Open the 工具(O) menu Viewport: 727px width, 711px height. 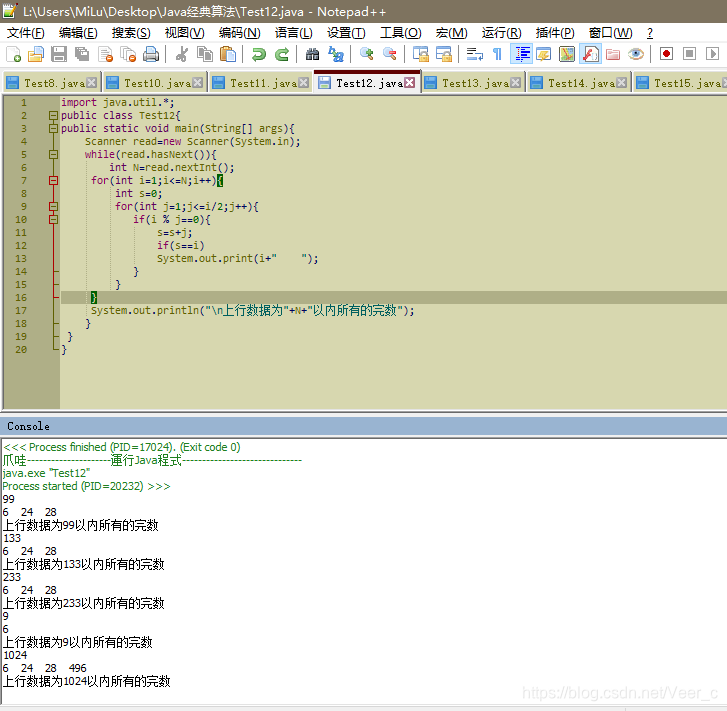click(401, 33)
